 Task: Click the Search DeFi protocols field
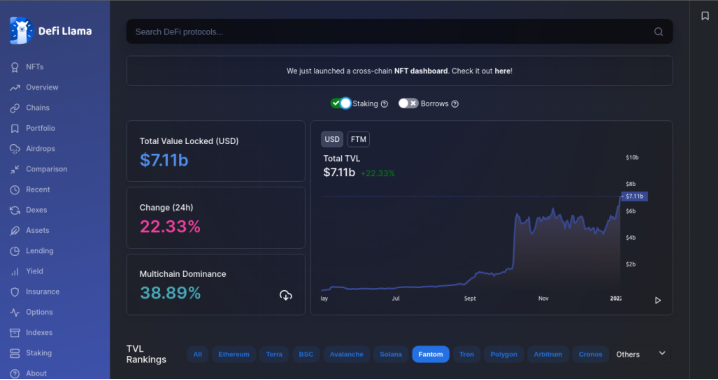click(399, 32)
